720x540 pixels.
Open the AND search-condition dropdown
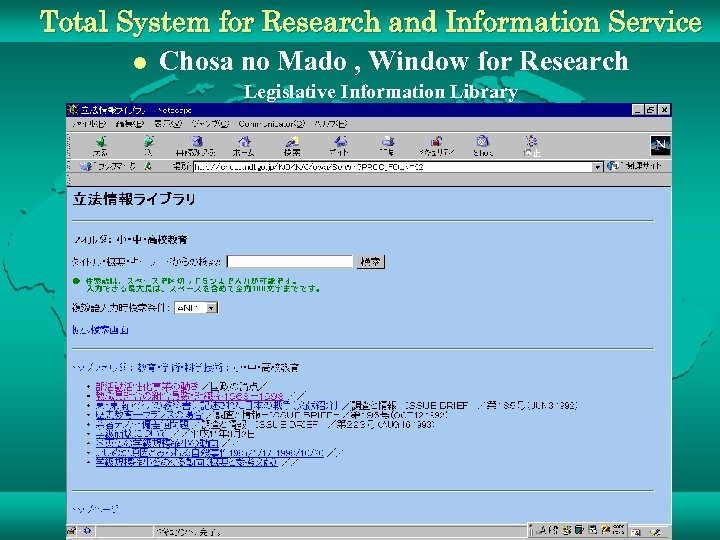coord(196,308)
